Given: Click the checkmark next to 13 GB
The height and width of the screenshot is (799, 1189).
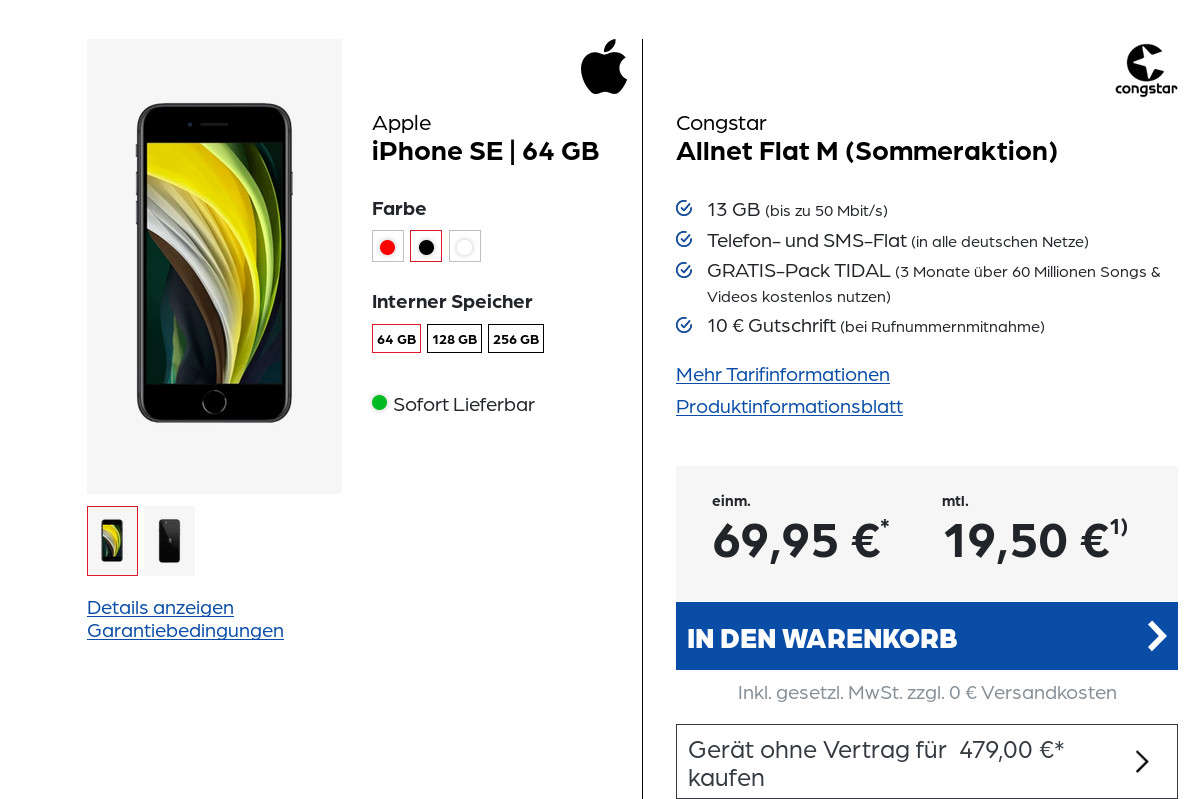Looking at the screenshot, I should click(684, 208).
